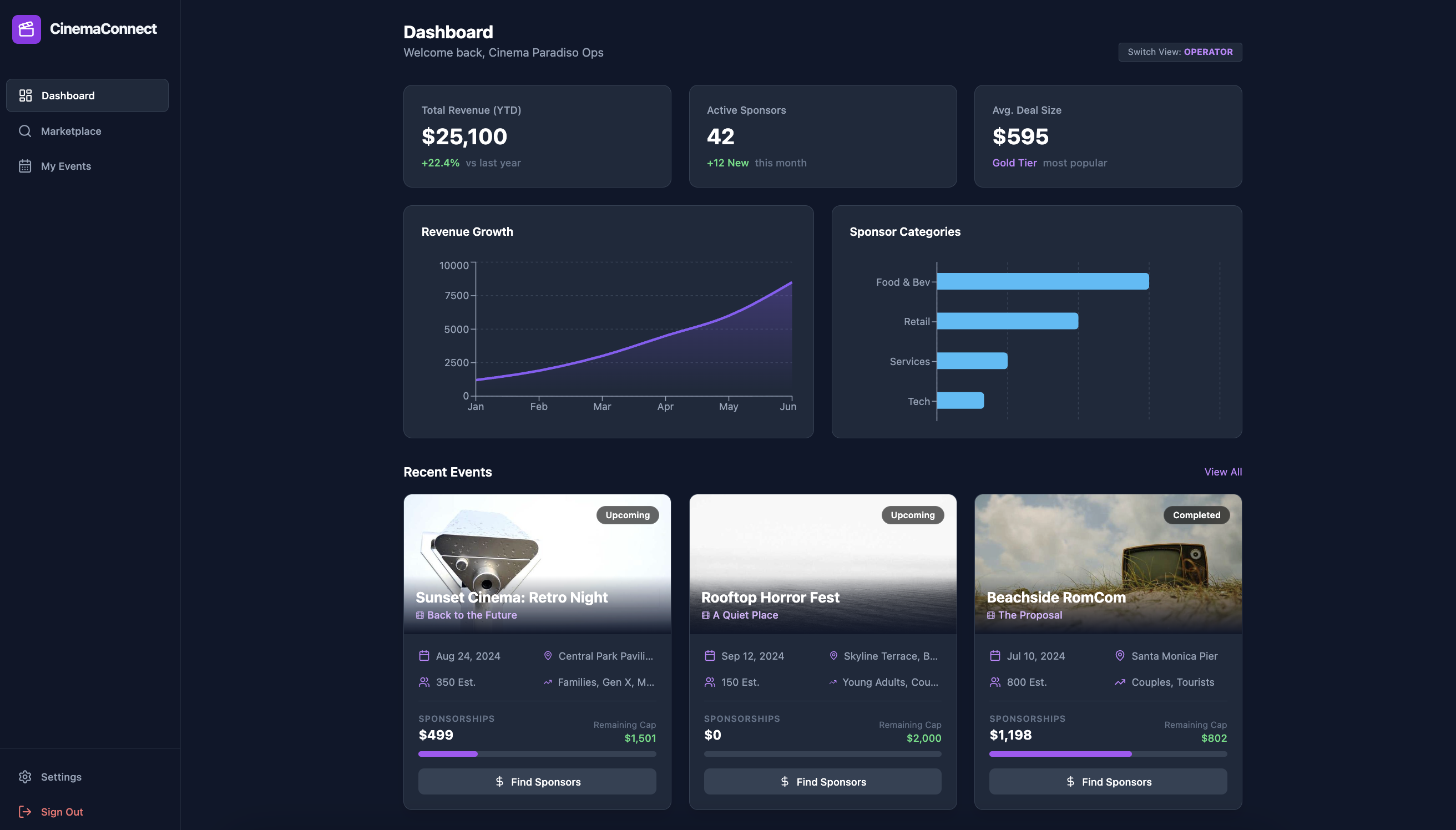This screenshot has width=1456, height=830.
Task: Open the Marketplace menu item
Action: [70, 131]
